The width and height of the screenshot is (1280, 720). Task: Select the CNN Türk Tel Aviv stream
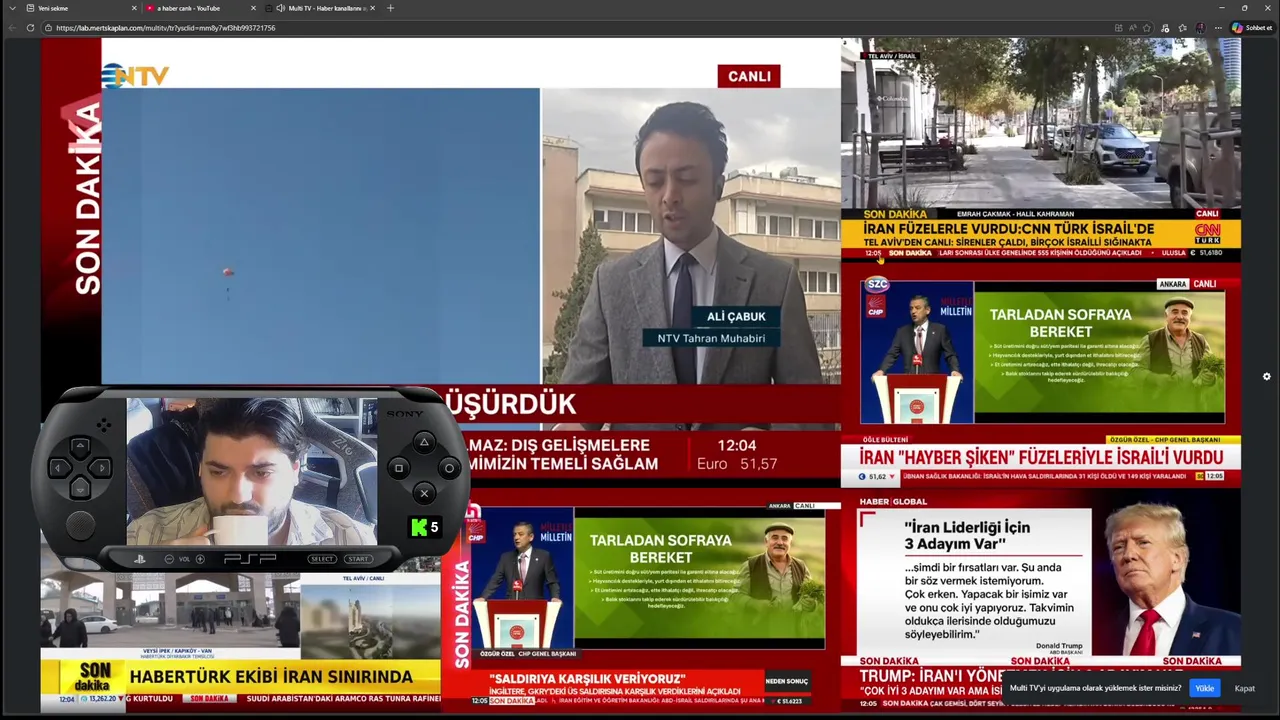click(x=1041, y=150)
